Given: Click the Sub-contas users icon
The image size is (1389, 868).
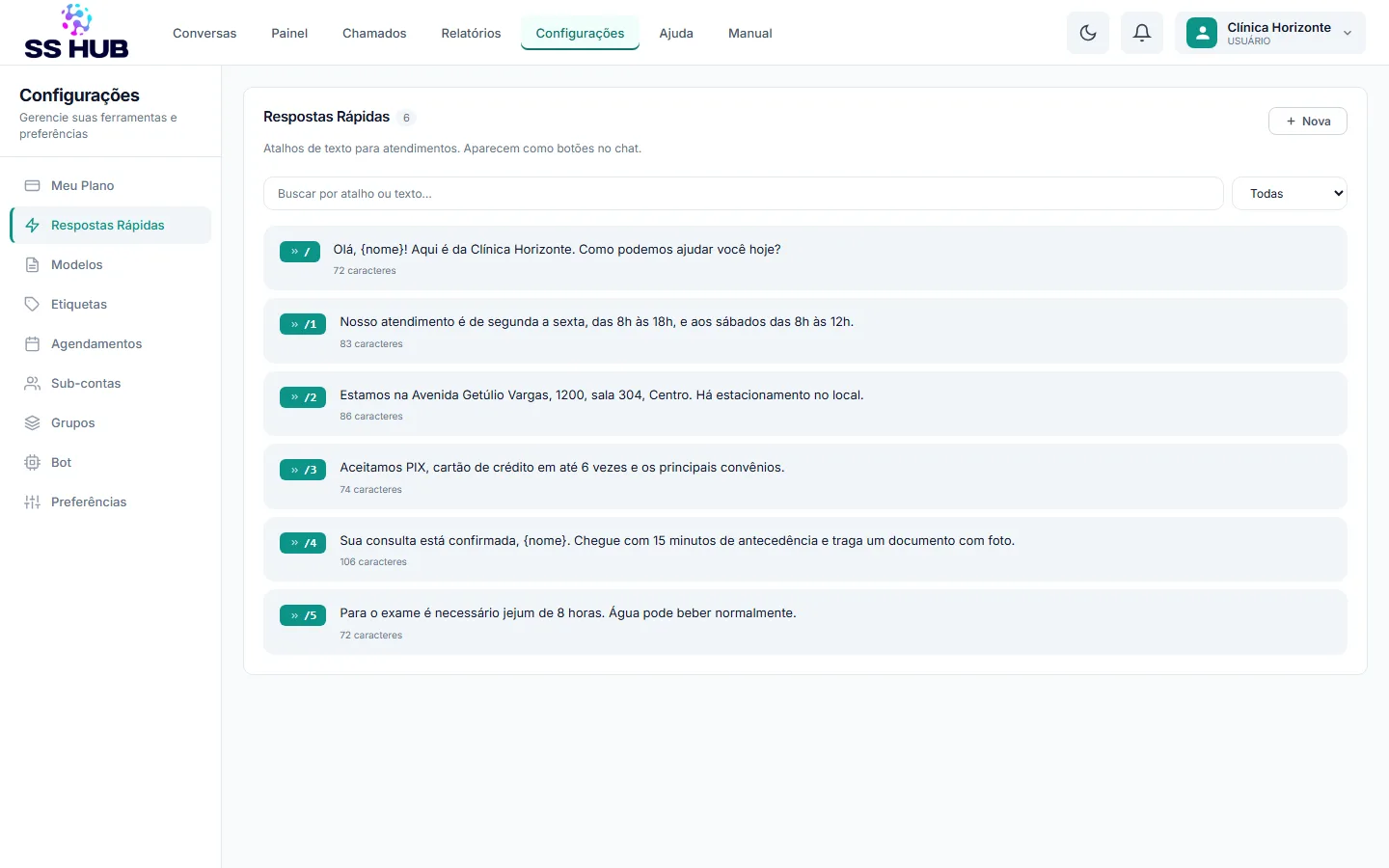Looking at the screenshot, I should [x=32, y=383].
